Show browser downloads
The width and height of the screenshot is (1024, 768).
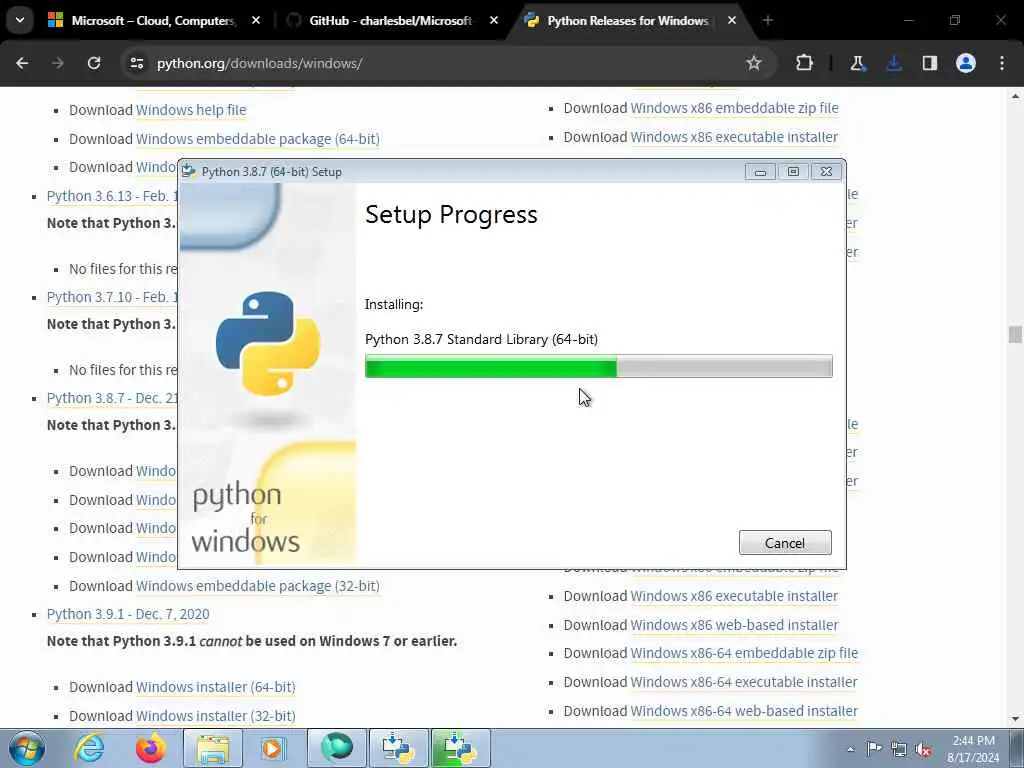coord(893,63)
